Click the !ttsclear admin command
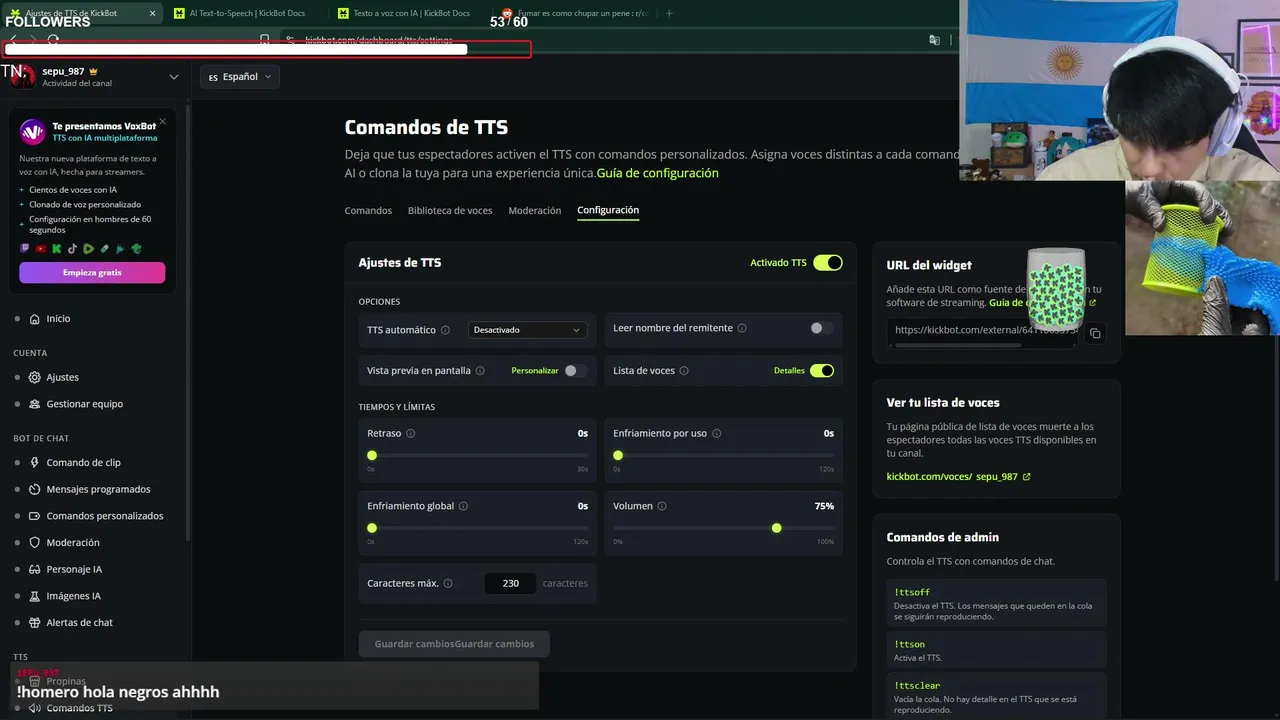The width and height of the screenshot is (1280, 720). (x=997, y=696)
